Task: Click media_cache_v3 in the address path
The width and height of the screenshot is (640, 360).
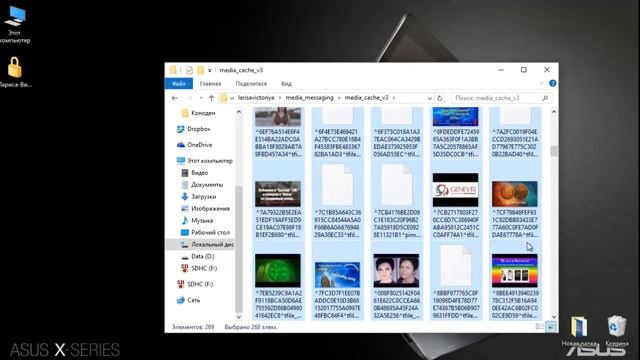Action: 366,98
